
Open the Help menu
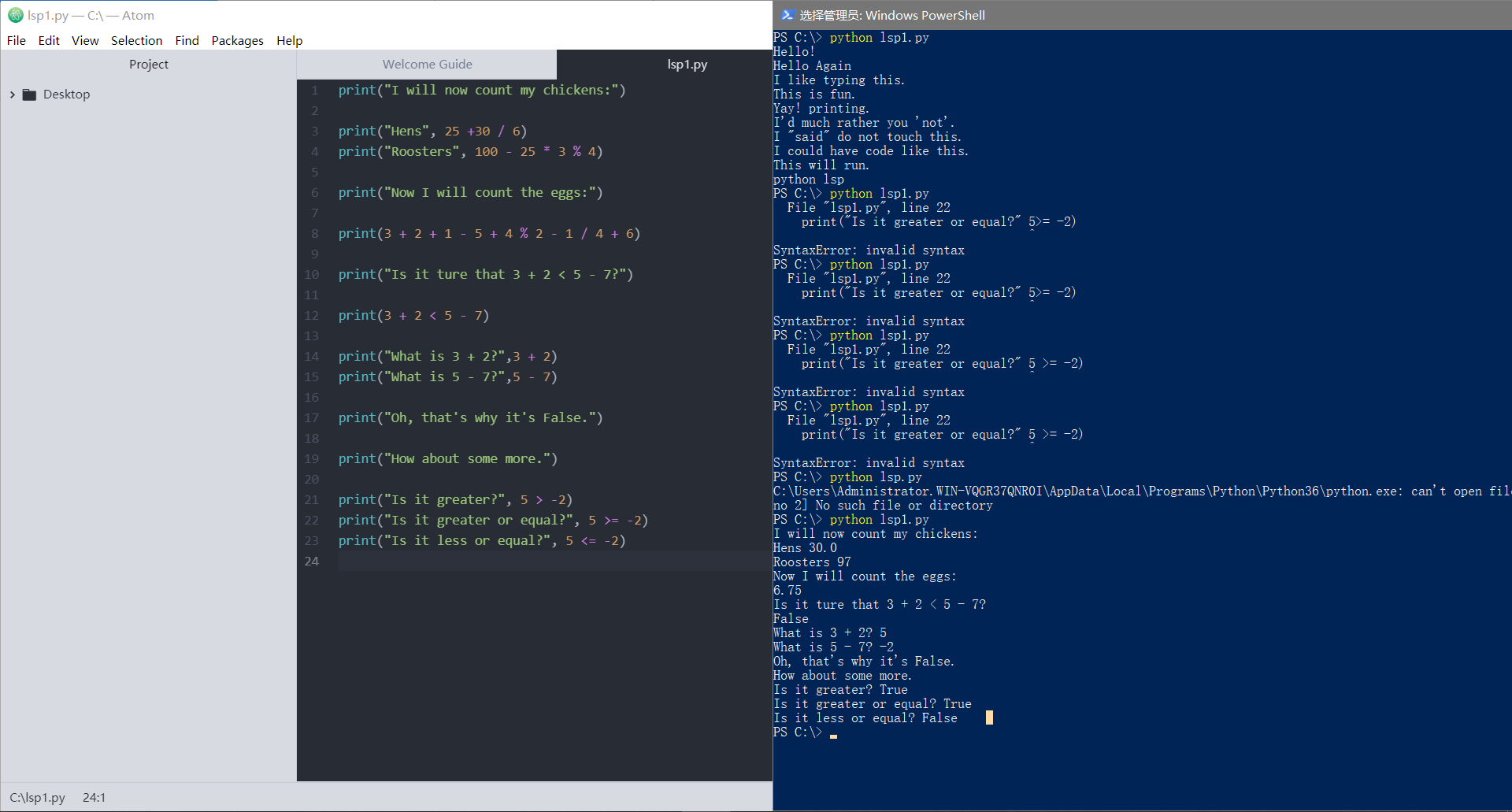289,40
